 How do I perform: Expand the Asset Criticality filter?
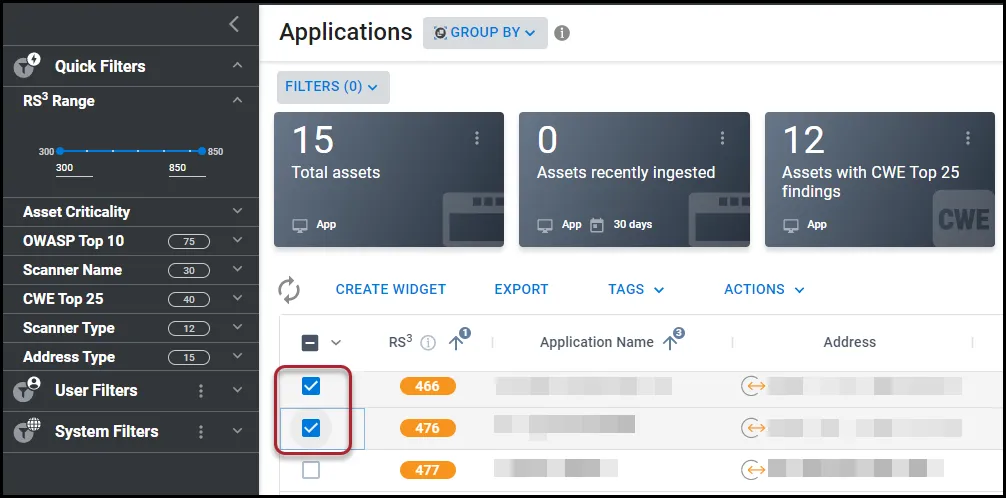coord(237,211)
